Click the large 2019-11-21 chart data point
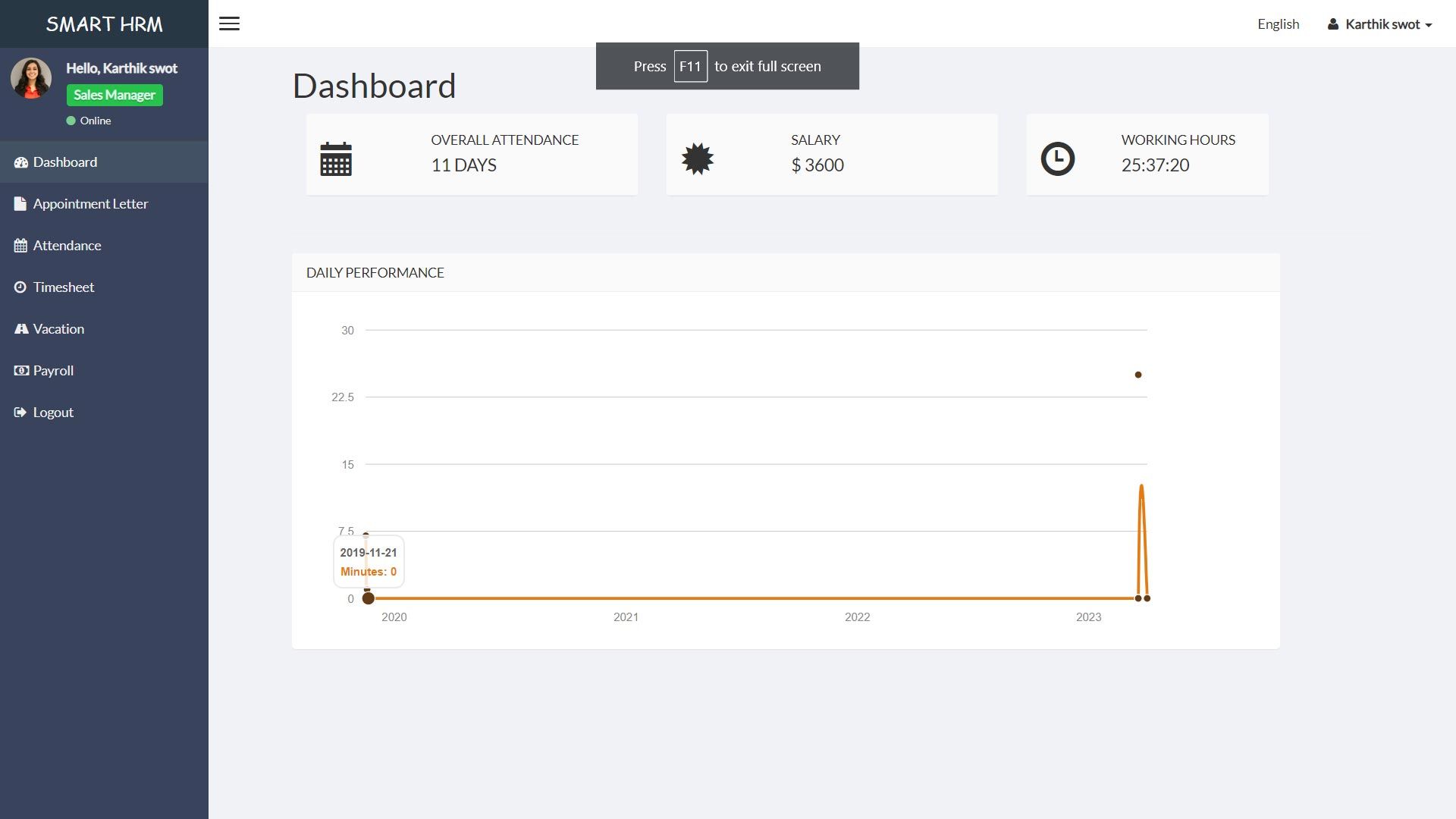The image size is (1456, 819). tap(369, 598)
